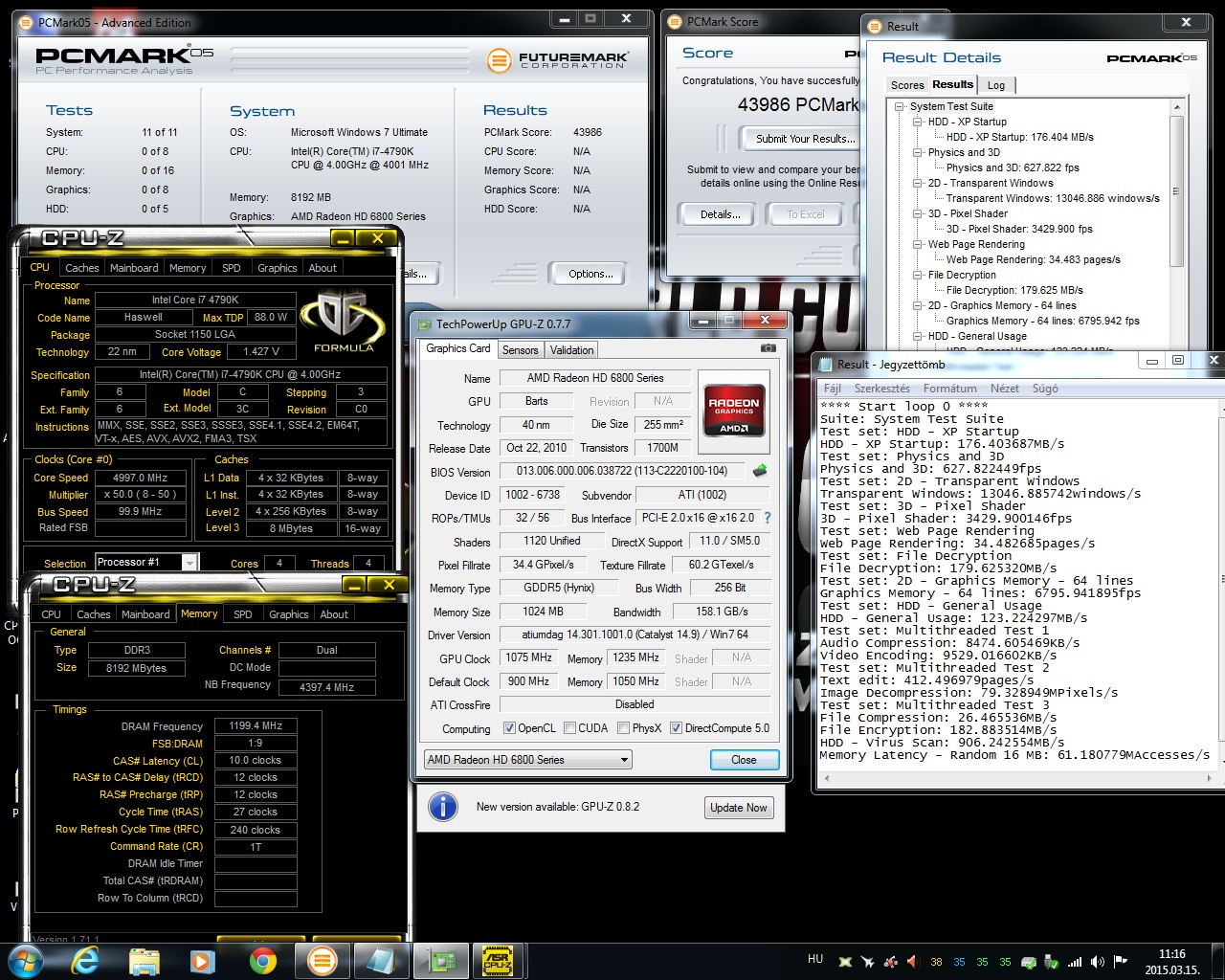This screenshot has height=980, width=1225.
Task: Click Options button in PCMark05
Action: tap(590, 274)
